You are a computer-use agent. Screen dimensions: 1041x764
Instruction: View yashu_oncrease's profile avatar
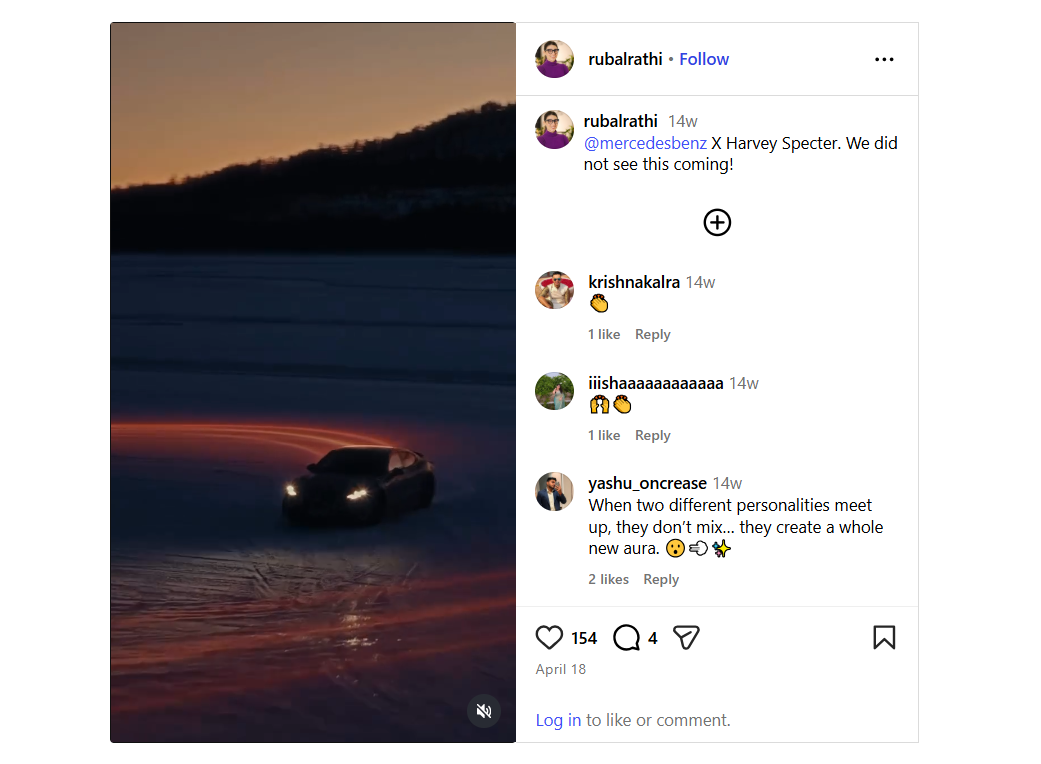tap(554, 492)
